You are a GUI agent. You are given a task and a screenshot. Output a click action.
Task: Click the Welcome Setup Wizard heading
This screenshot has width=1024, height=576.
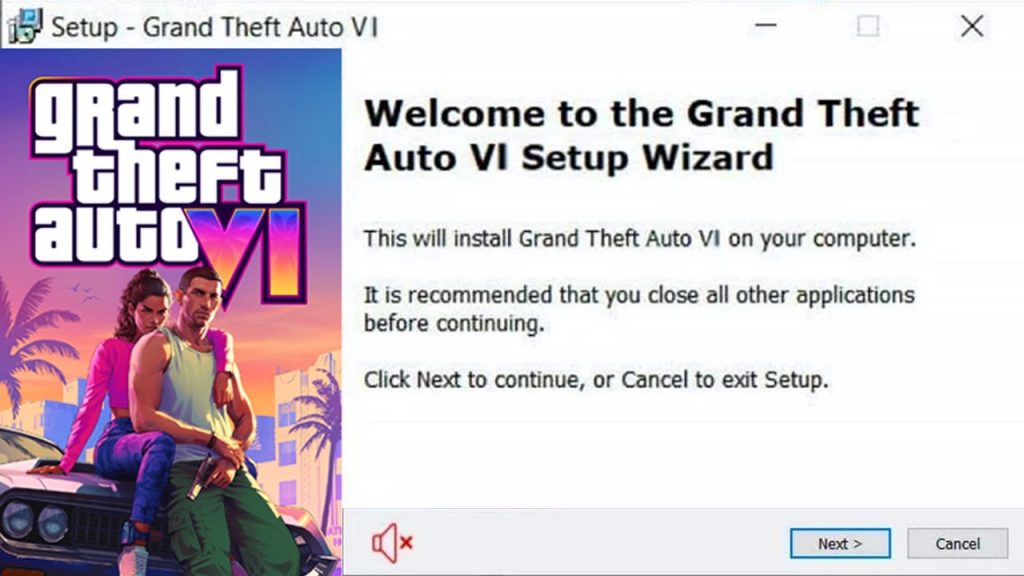[x=641, y=135]
